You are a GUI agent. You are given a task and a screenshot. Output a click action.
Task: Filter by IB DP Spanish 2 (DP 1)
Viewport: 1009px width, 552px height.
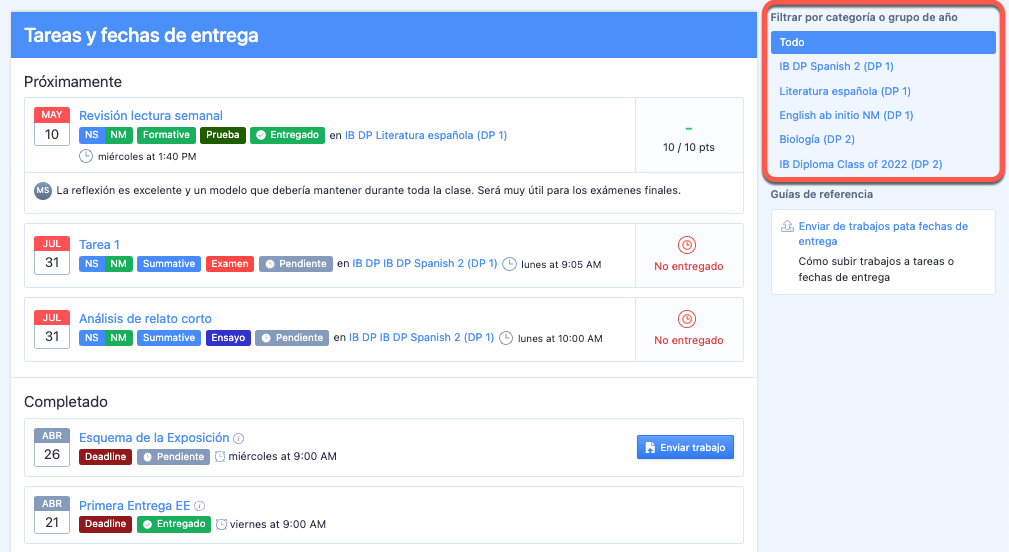click(x=836, y=67)
